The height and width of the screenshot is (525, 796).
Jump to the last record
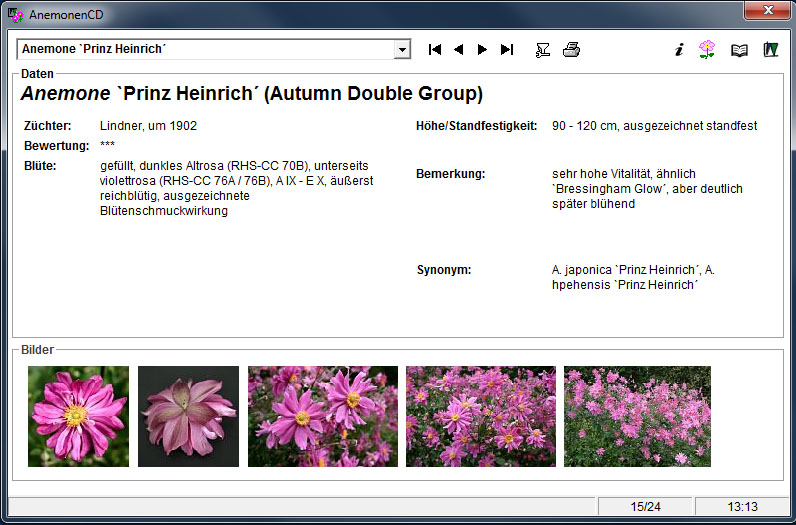507,49
